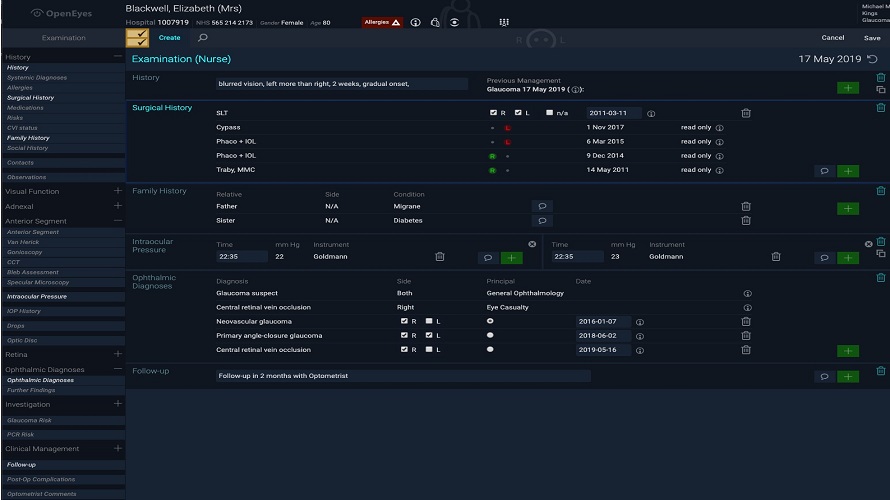Delete the Neovascular glaucoma diagnosis row
The height and width of the screenshot is (500, 890).
(x=746, y=322)
